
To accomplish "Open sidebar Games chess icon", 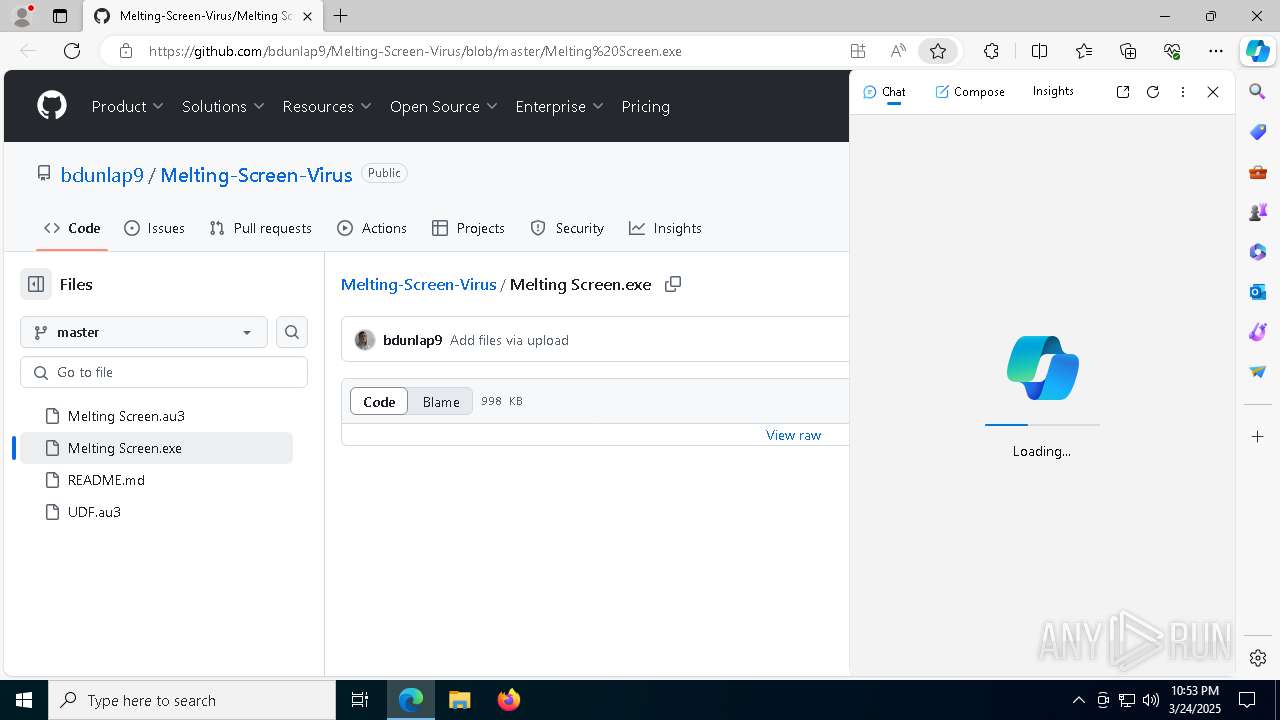I will pyautogui.click(x=1258, y=212).
